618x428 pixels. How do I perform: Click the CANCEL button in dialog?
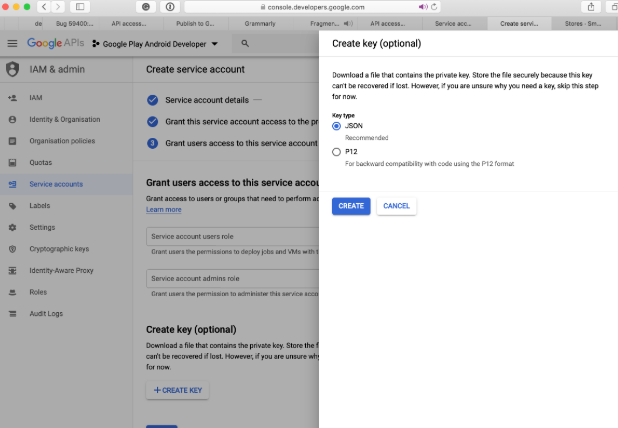(396, 206)
